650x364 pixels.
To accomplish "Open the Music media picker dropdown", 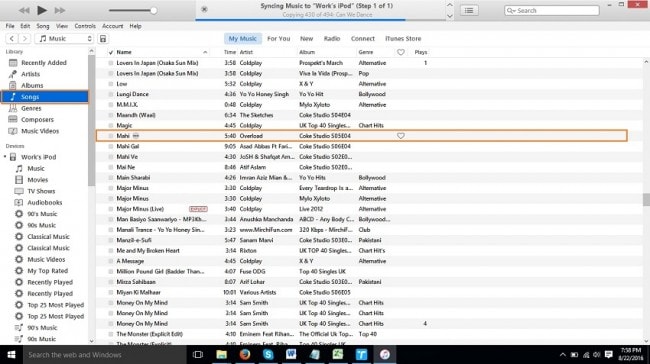I will tap(64, 39).
